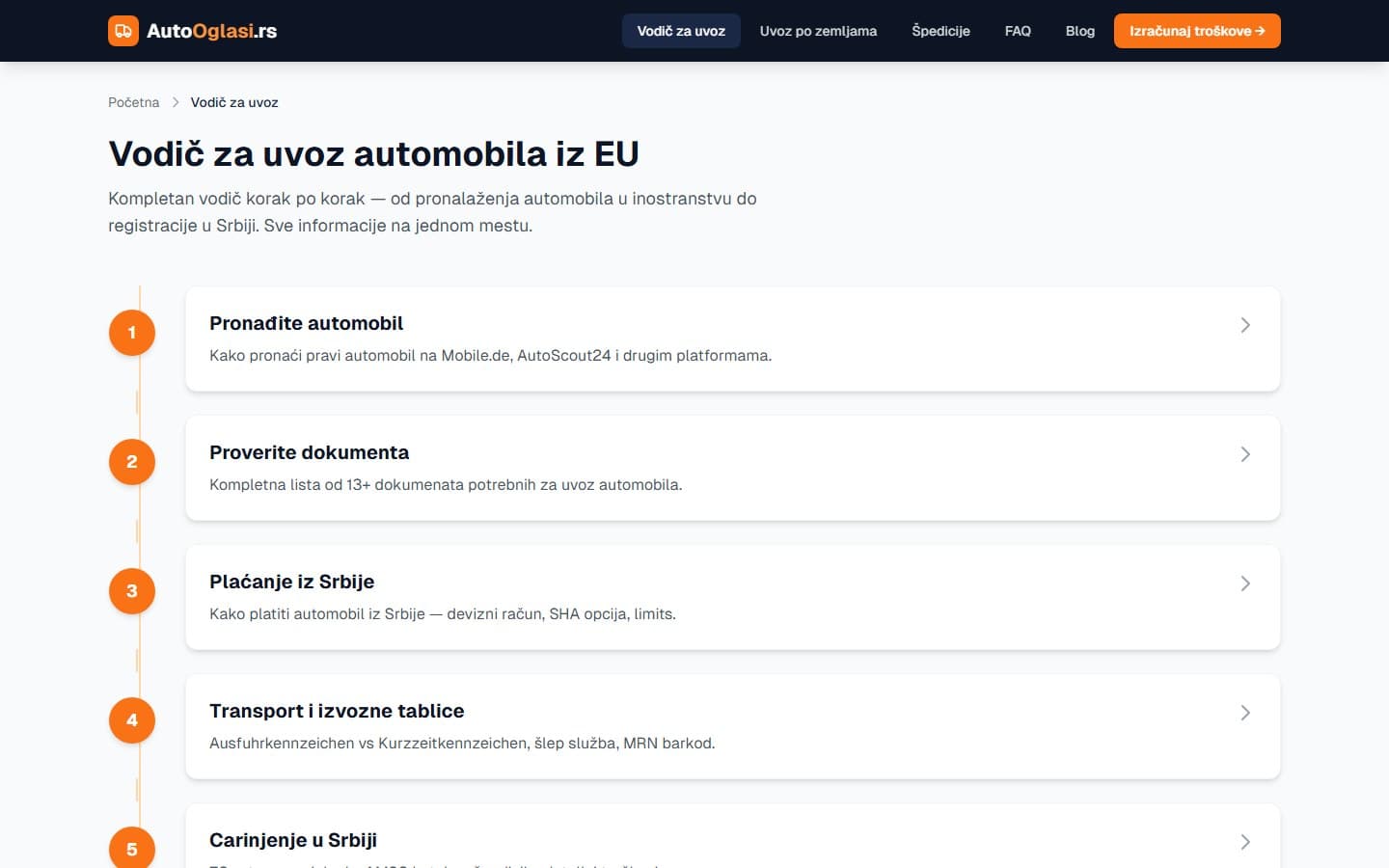Screen dimensions: 1389x868
Task: Expand the Proverite dokumenta card chevron
Action: point(1245,454)
